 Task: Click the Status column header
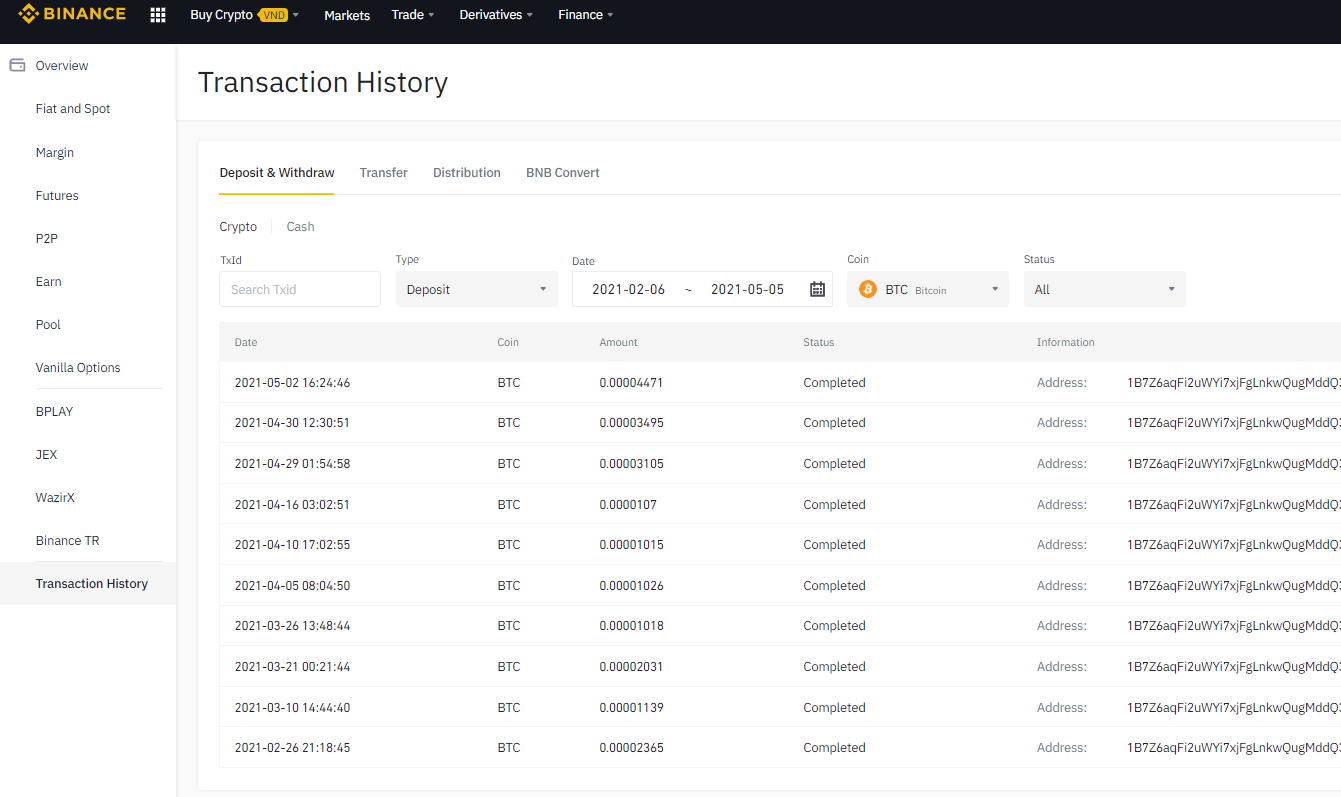[819, 342]
